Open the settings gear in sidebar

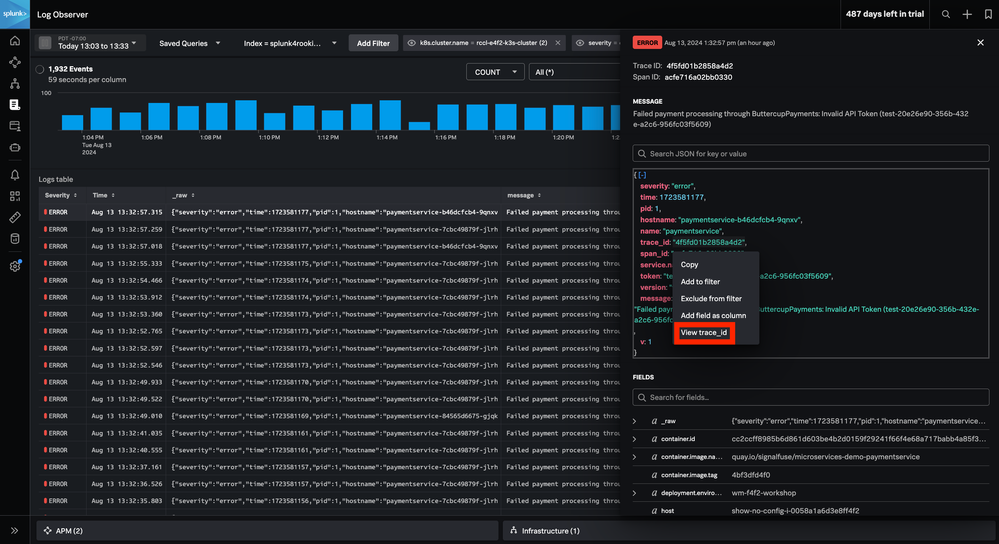15,266
